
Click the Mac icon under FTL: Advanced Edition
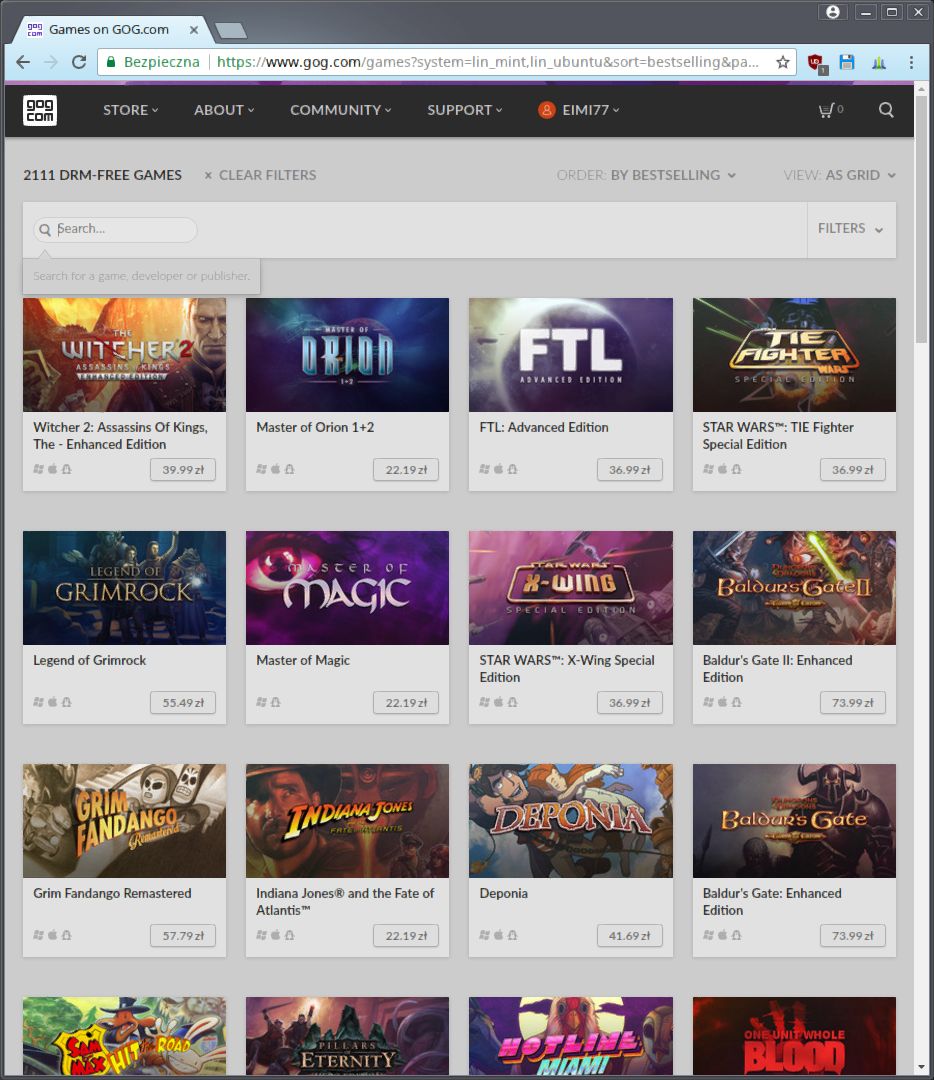tap(498, 469)
